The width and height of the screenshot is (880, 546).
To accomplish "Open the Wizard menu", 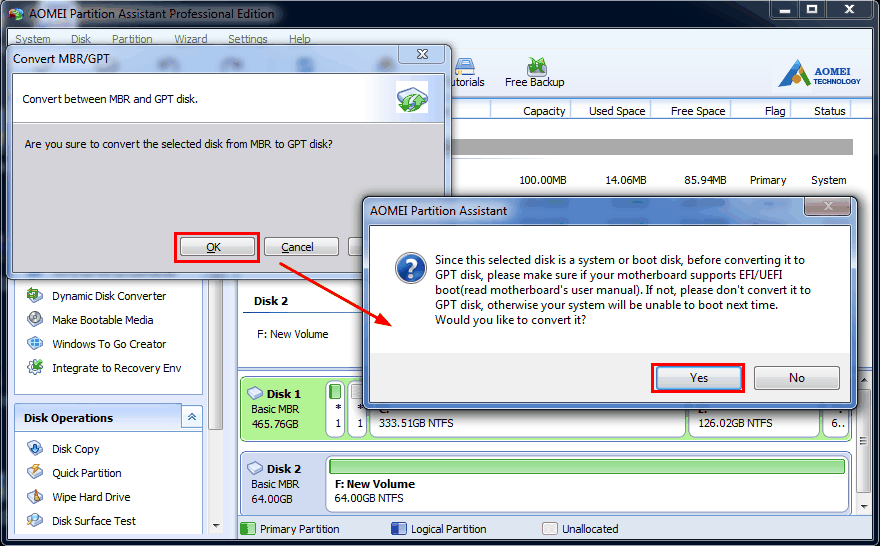I will [191, 39].
